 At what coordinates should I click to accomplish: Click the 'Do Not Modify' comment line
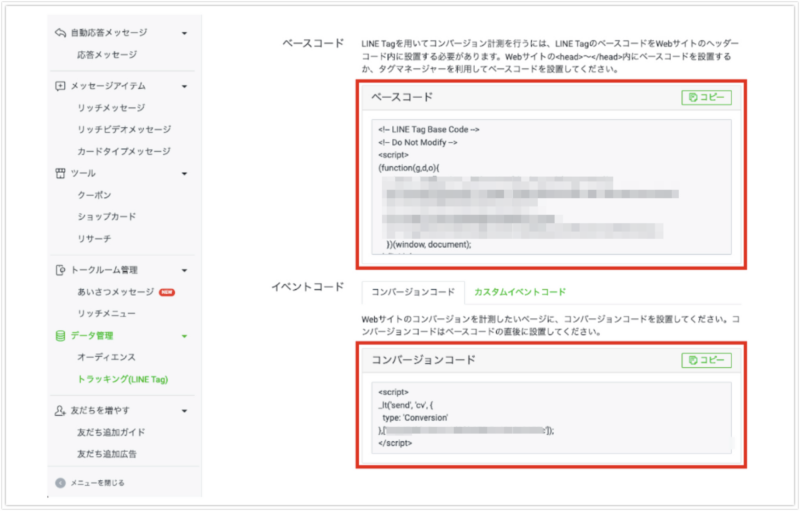point(417,142)
